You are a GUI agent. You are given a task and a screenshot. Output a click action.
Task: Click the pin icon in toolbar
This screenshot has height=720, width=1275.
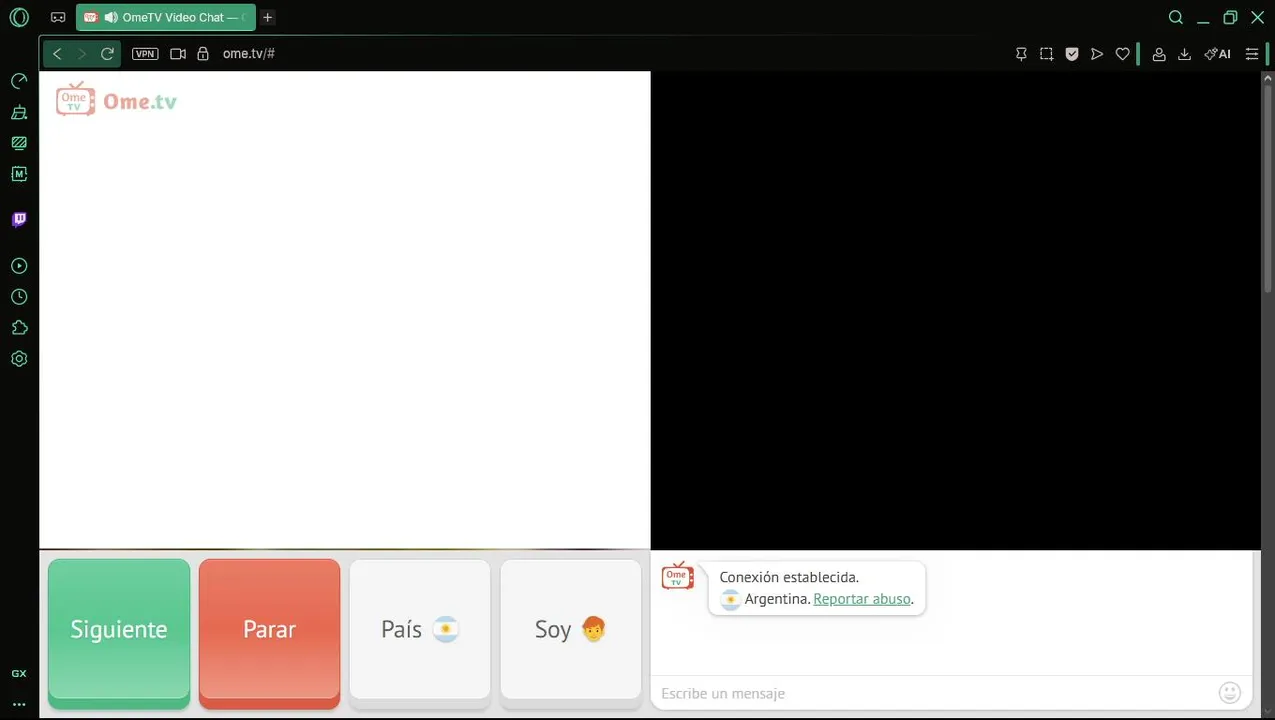pyautogui.click(x=1021, y=54)
